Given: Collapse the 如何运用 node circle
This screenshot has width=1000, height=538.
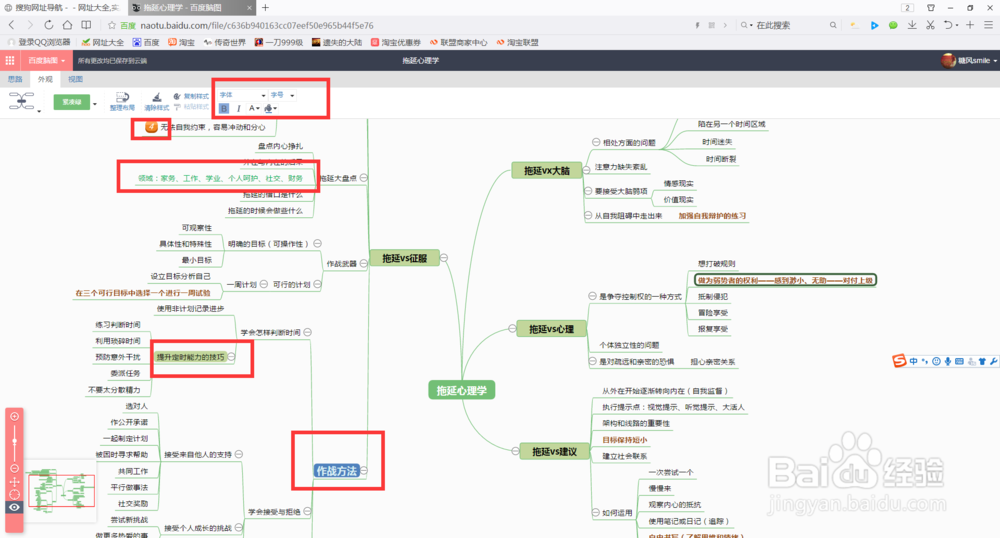Looking at the screenshot, I should click(x=596, y=513).
